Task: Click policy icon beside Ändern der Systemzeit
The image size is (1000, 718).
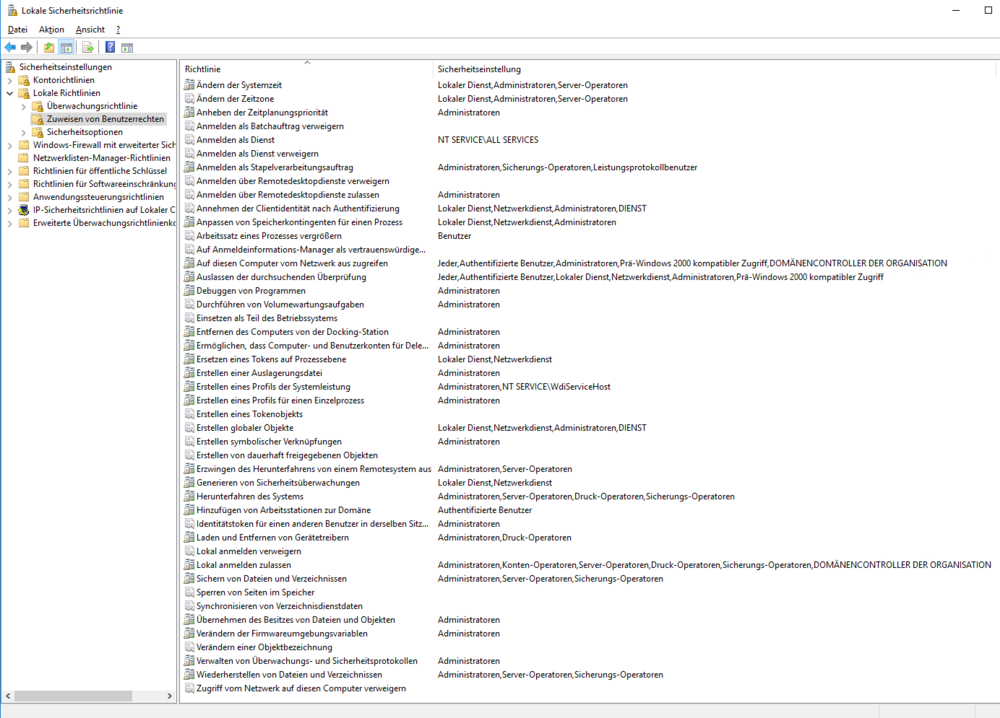Action: tap(189, 85)
